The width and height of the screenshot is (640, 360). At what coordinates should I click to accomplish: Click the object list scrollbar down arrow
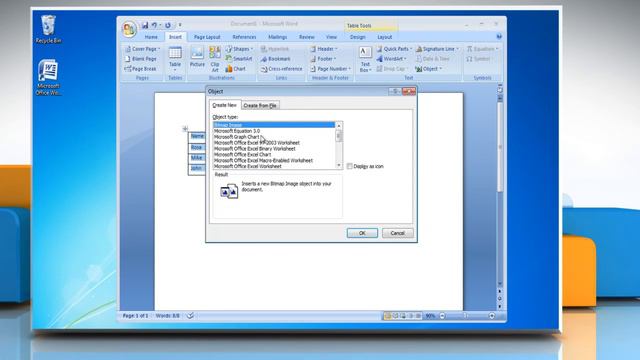coord(339,165)
